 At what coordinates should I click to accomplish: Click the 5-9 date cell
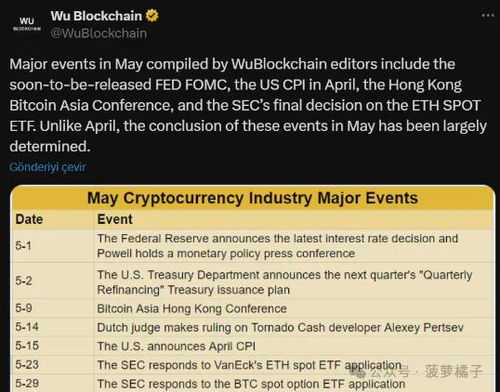[24, 308]
